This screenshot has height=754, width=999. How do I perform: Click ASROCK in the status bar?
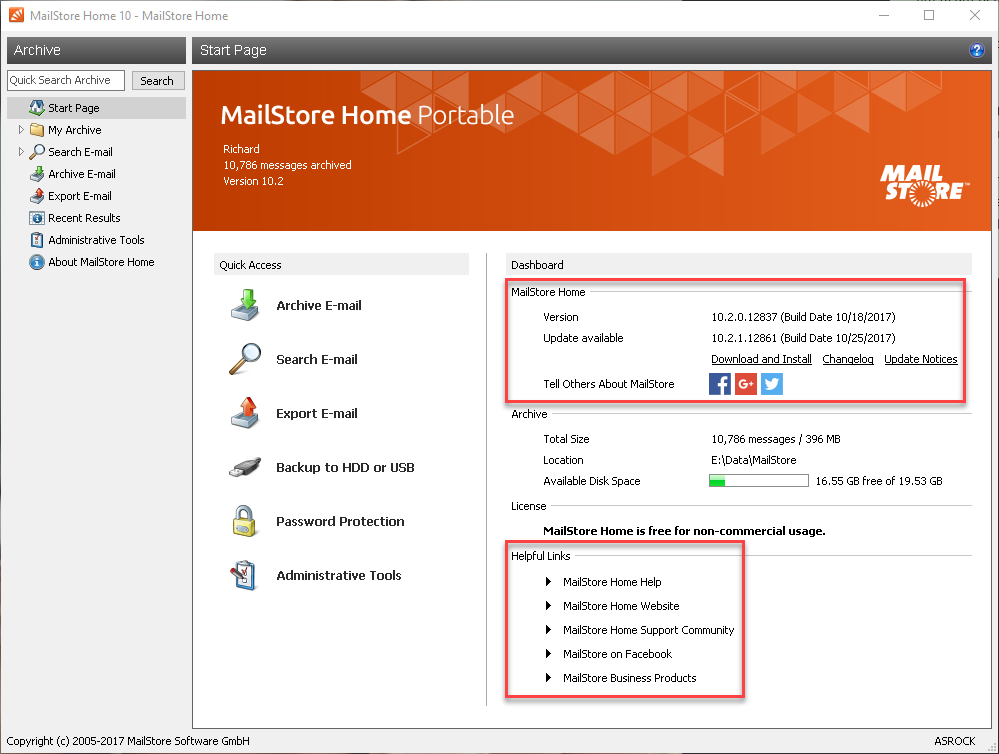pyautogui.click(x=954, y=741)
